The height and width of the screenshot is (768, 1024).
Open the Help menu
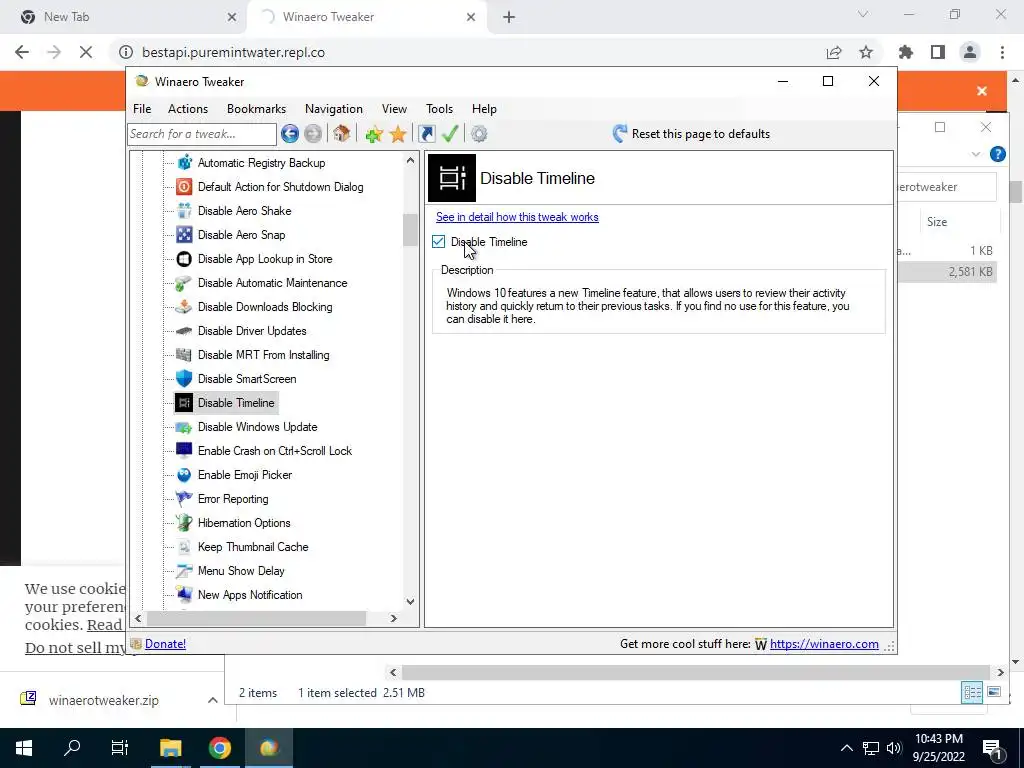pos(484,109)
